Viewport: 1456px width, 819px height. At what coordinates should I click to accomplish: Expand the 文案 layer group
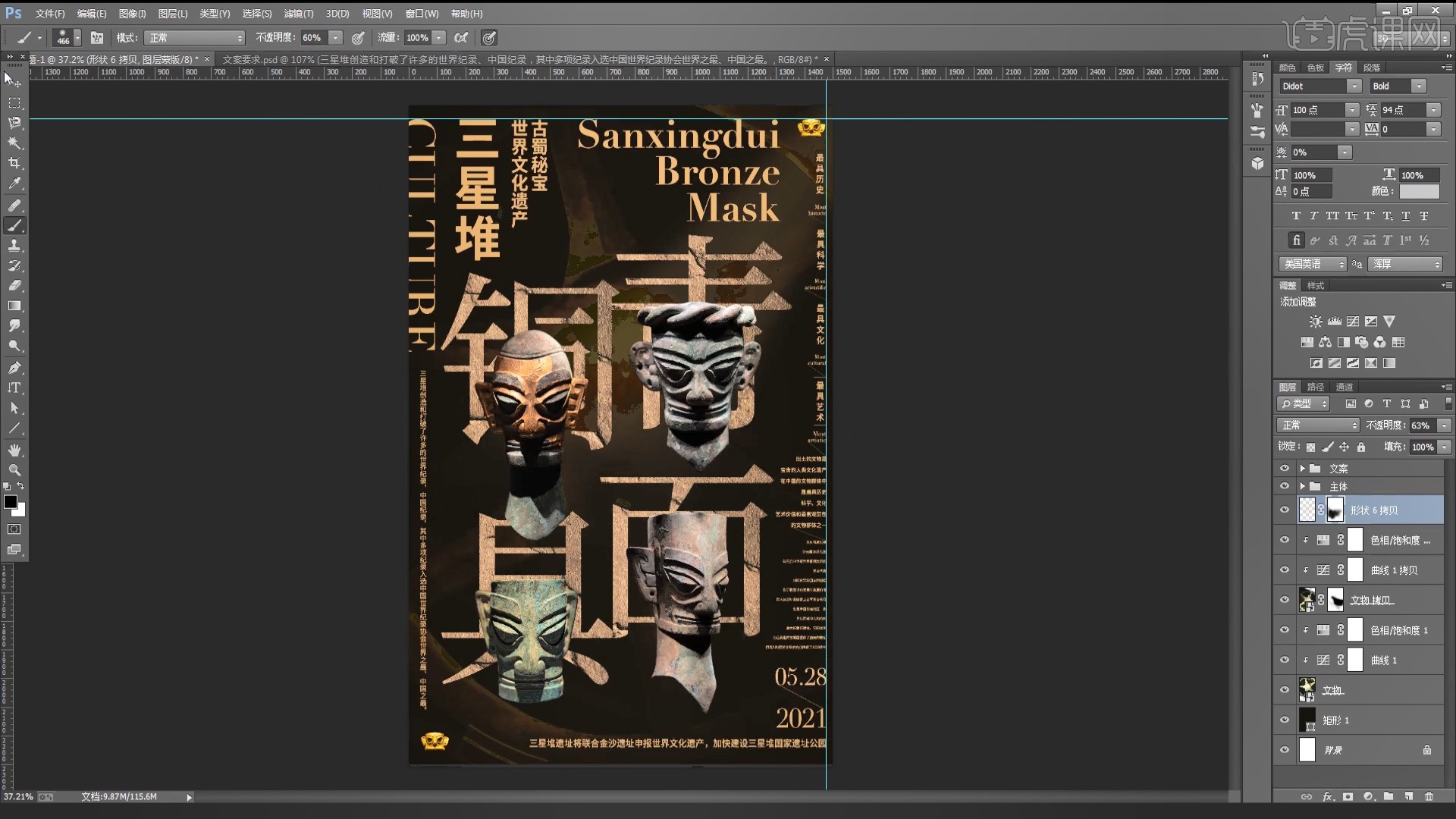coord(1302,468)
